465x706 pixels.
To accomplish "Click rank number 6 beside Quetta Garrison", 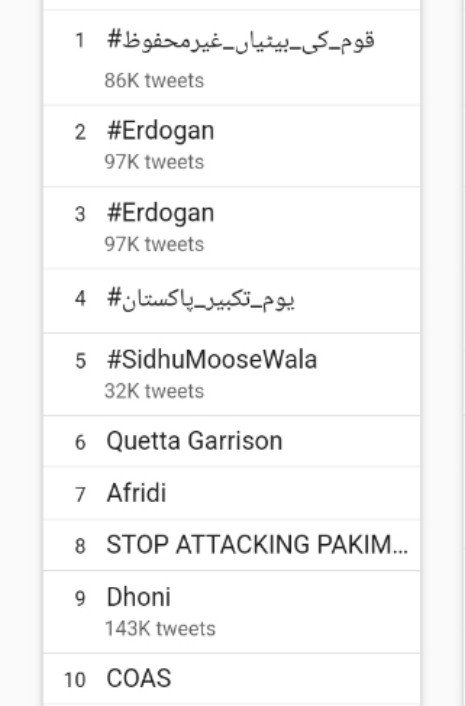I will 80,443.
